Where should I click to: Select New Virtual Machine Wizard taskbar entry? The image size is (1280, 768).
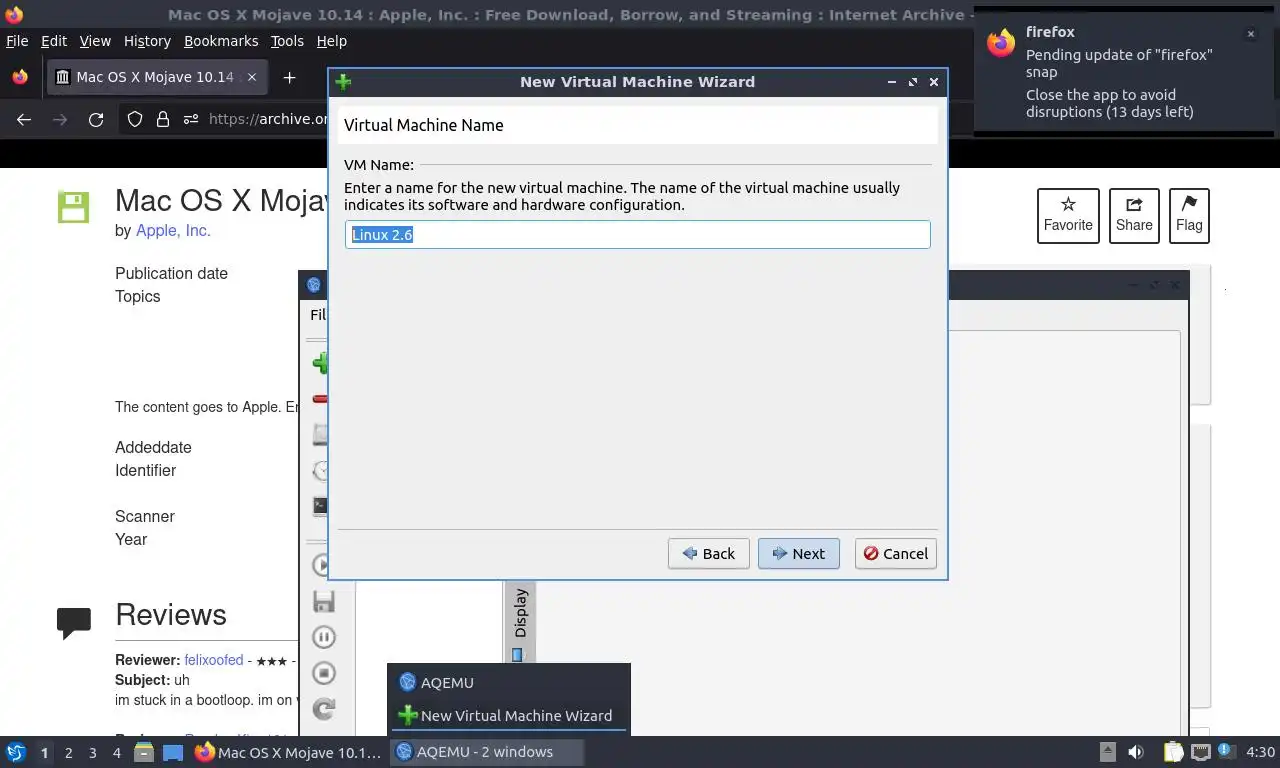509,715
